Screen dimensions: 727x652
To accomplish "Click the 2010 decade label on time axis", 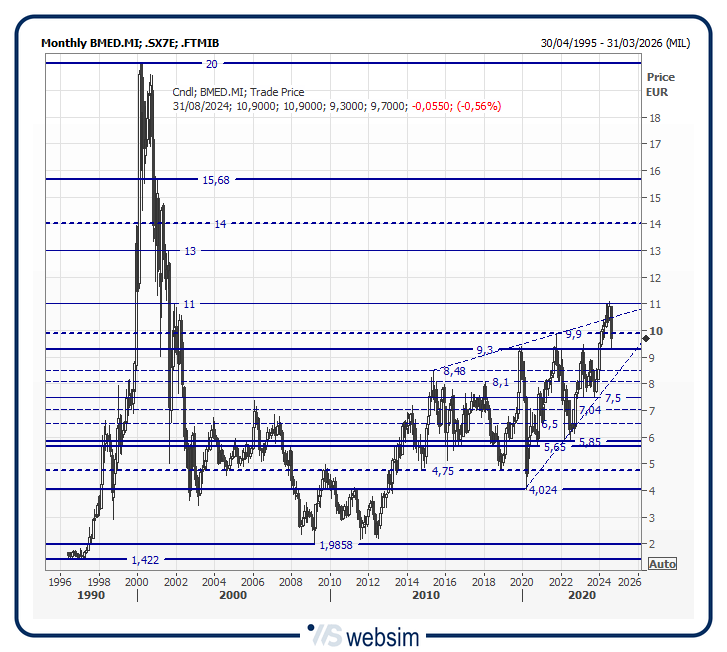I will click(426, 595).
